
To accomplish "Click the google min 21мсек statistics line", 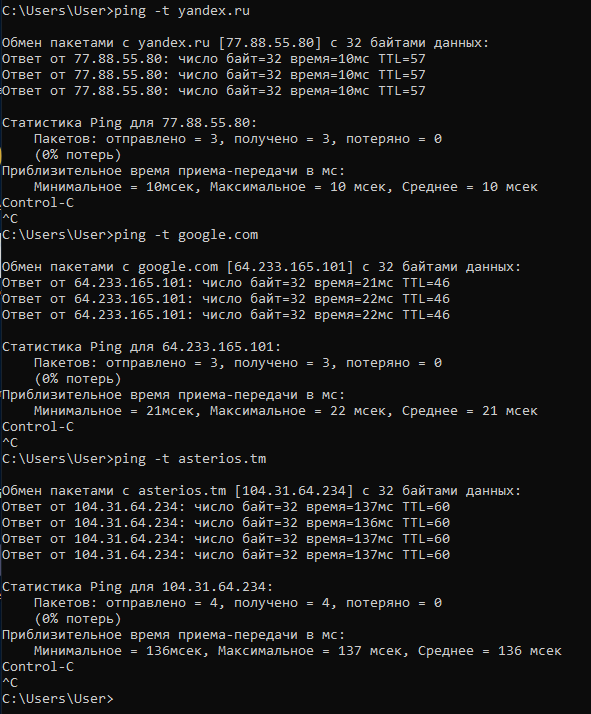I will pyautogui.click(x=285, y=411).
